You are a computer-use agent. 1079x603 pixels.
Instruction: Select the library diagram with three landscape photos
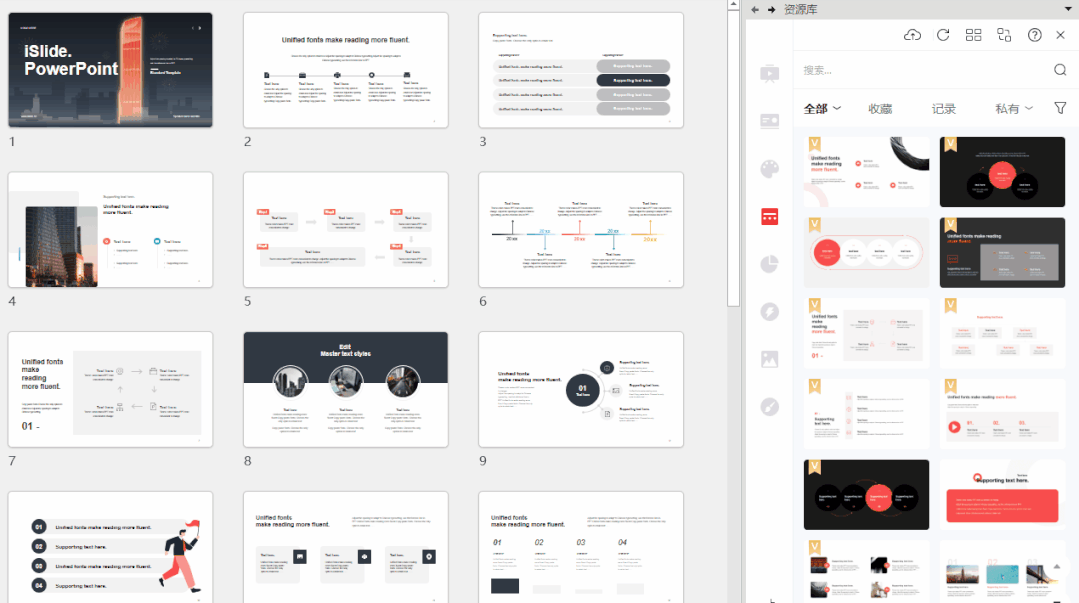1002,571
